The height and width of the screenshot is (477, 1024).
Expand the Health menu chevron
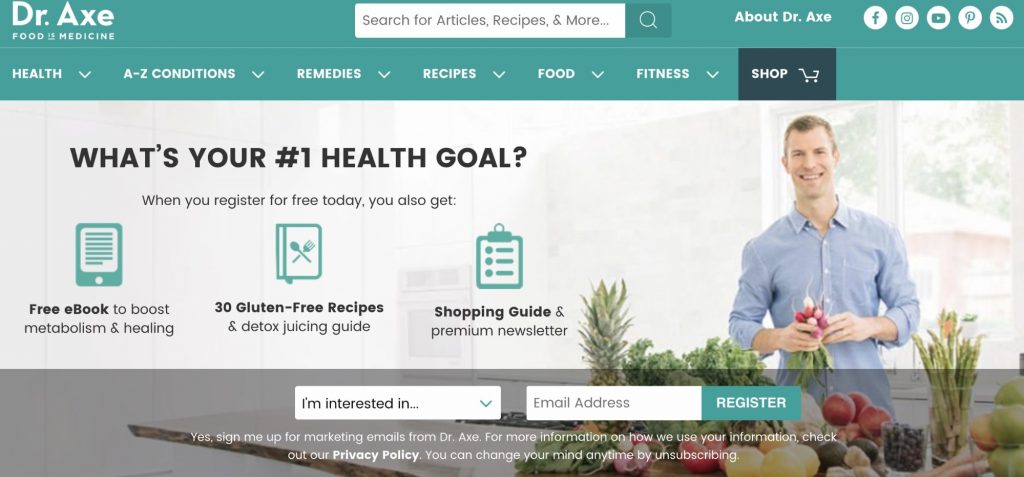click(85, 74)
